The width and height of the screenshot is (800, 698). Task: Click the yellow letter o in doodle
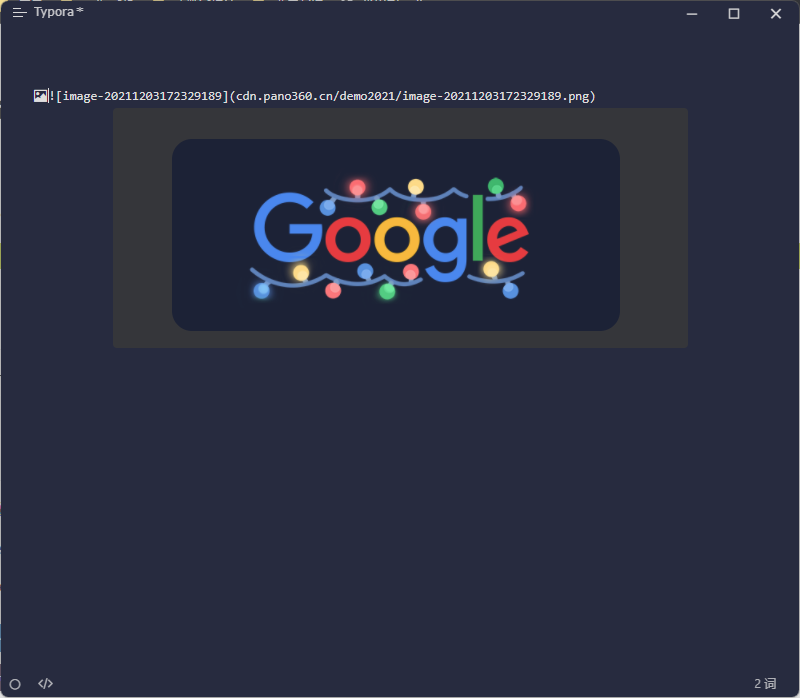(x=397, y=239)
